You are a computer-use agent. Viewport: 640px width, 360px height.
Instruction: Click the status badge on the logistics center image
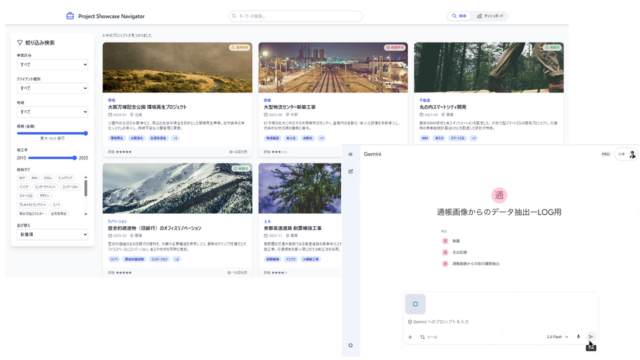395,48
